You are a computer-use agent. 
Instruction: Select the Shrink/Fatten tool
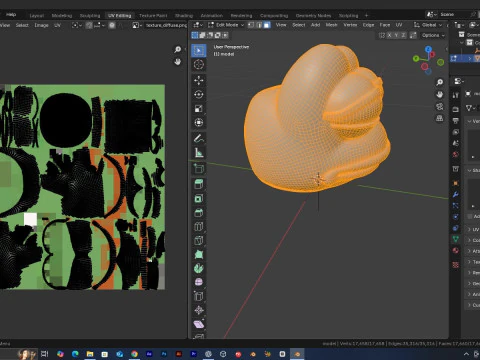click(x=199, y=310)
